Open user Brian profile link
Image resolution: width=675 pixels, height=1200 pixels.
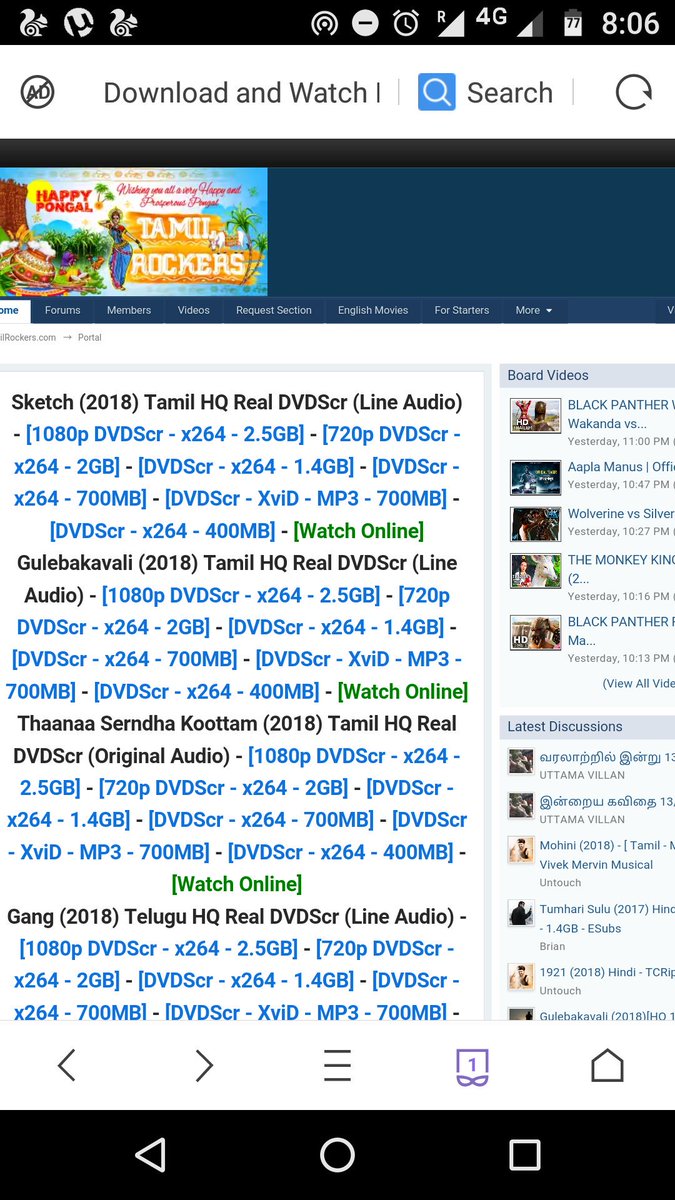coord(552,946)
